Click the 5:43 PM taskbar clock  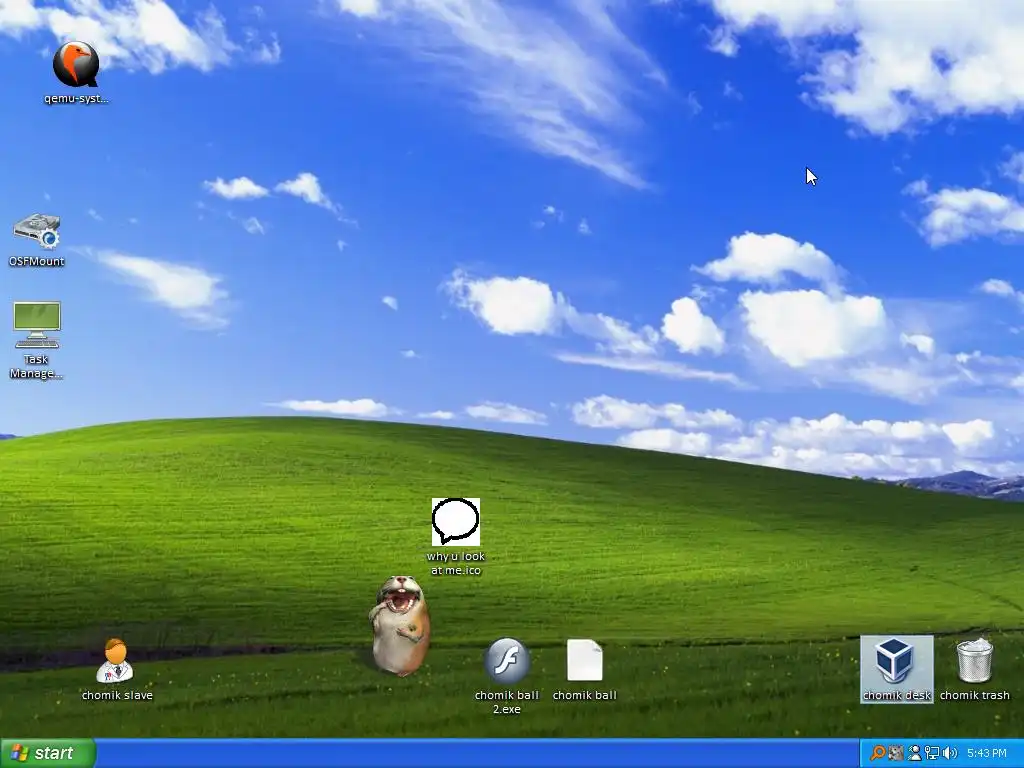point(987,753)
